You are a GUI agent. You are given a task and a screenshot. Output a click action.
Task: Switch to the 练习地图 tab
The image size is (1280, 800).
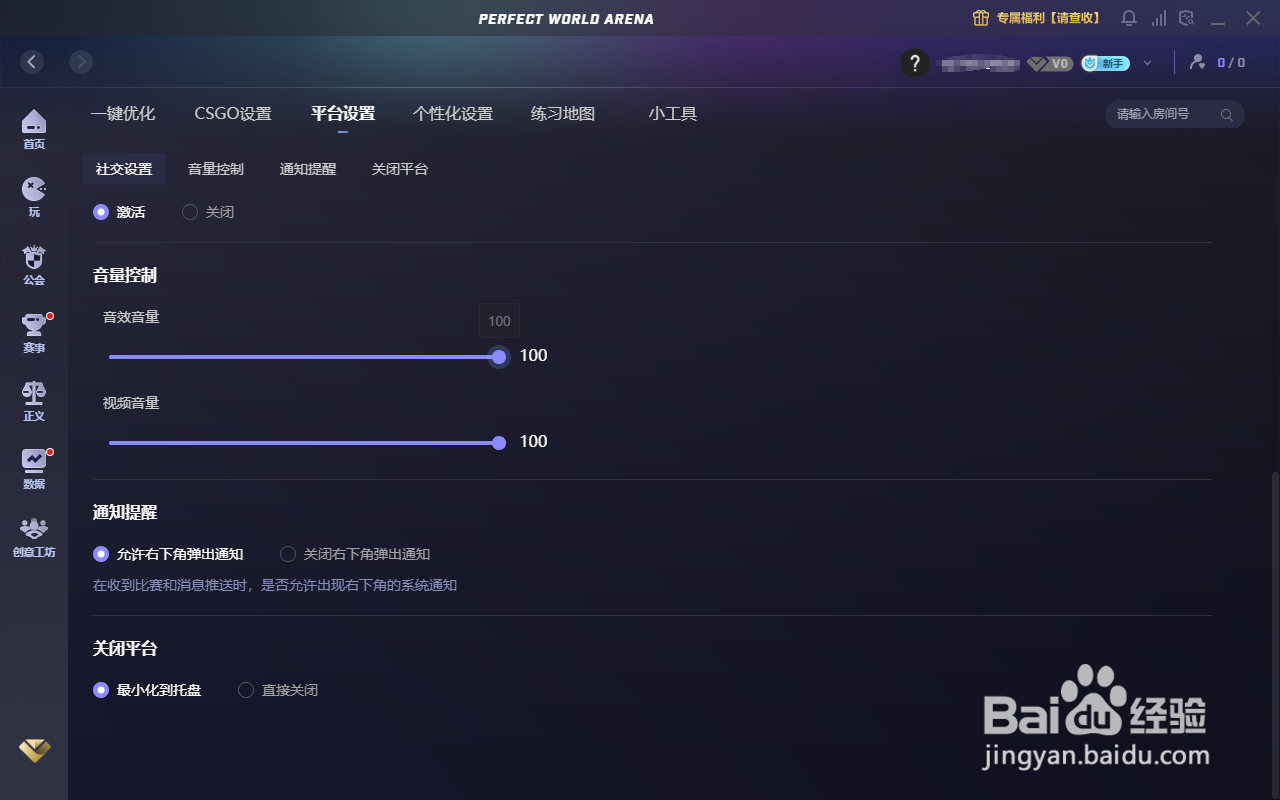pyautogui.click(x=563, y=114)
